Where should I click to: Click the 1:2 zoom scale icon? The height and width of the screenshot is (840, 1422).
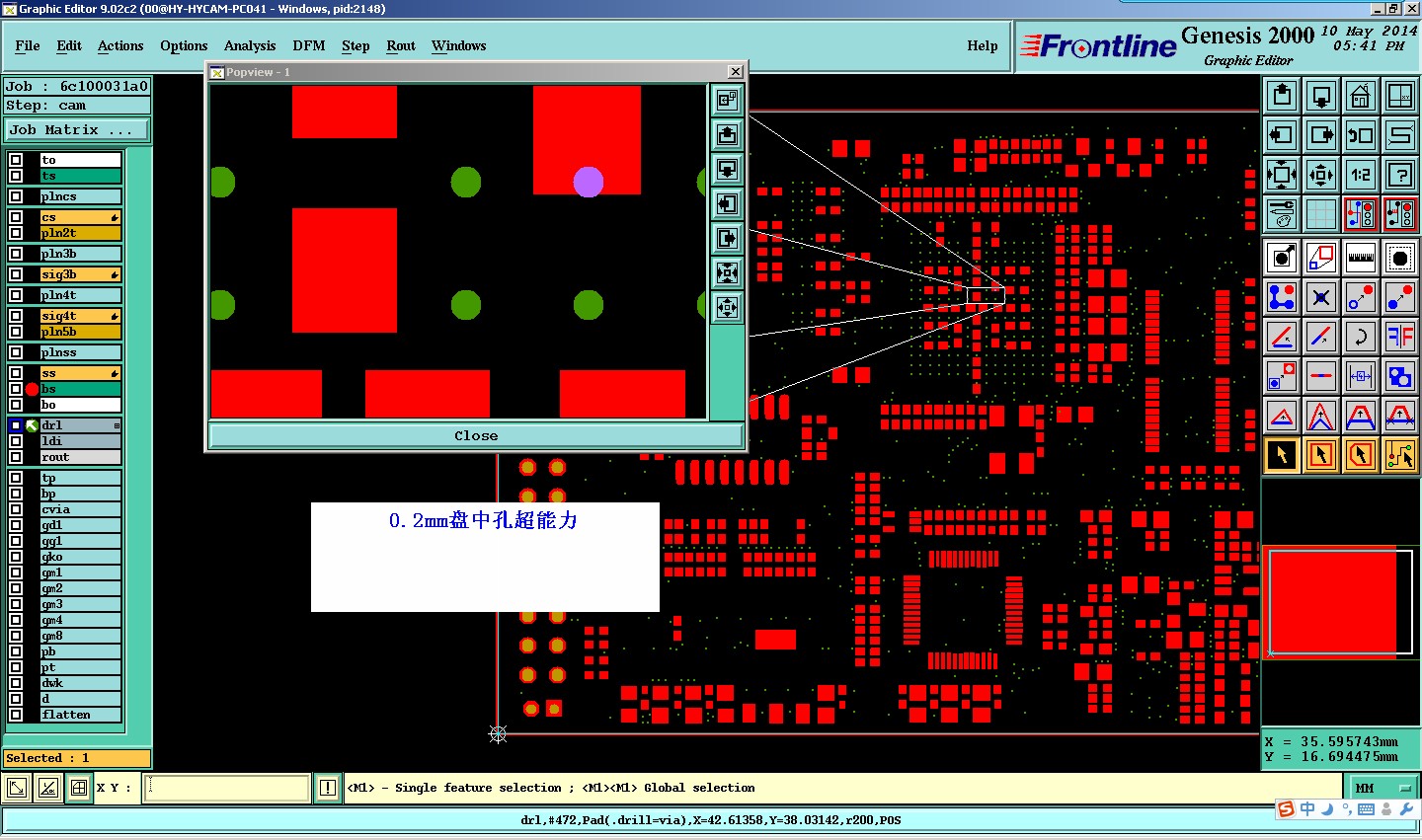tap(1361, 175)
